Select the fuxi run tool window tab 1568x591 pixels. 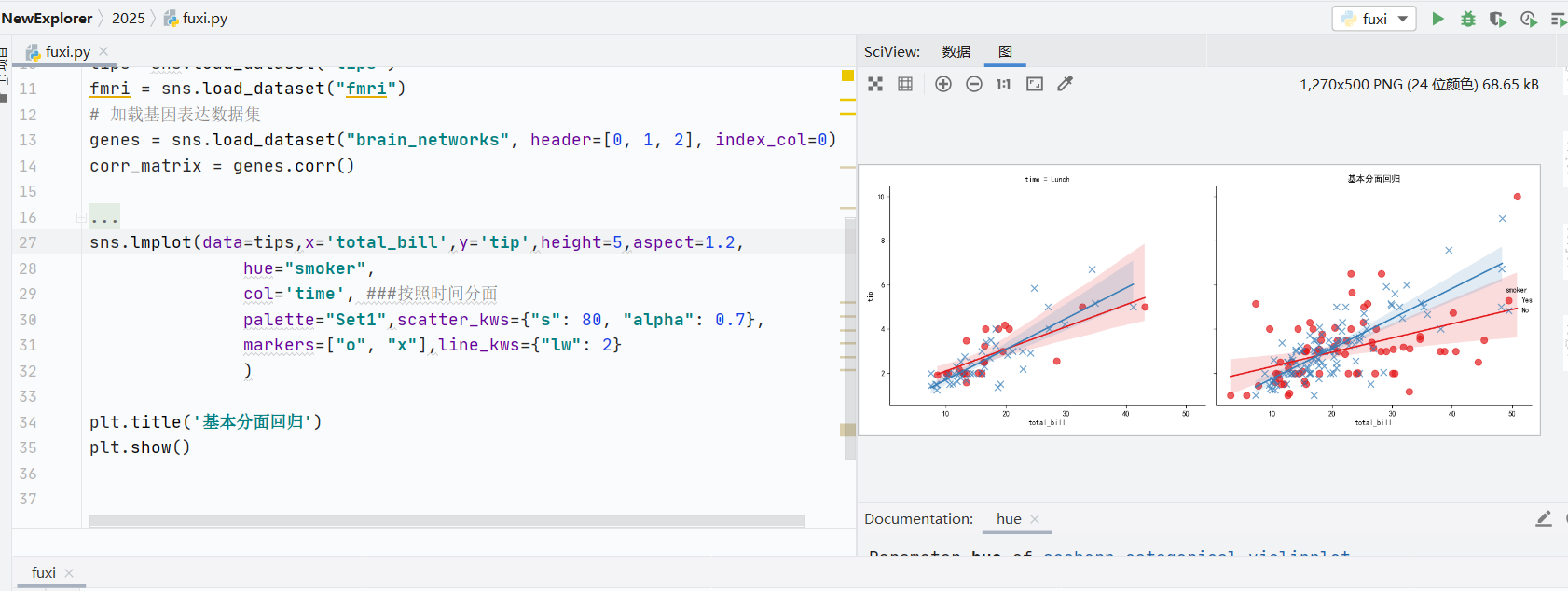[x=43, y=573]
